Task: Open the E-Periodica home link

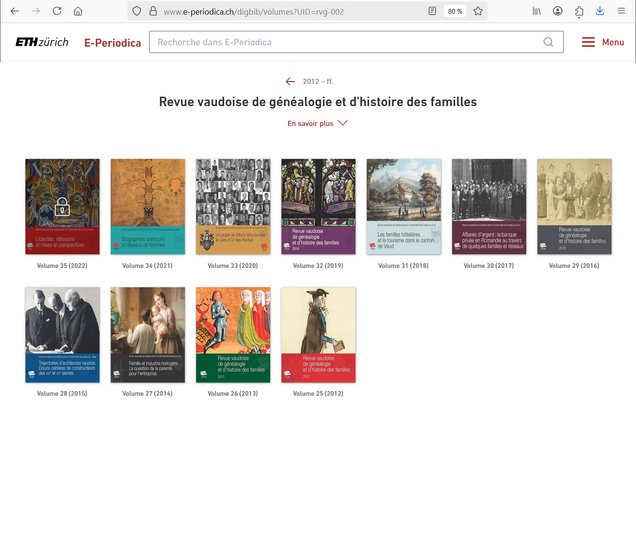Action: click(x=113, y=43)
